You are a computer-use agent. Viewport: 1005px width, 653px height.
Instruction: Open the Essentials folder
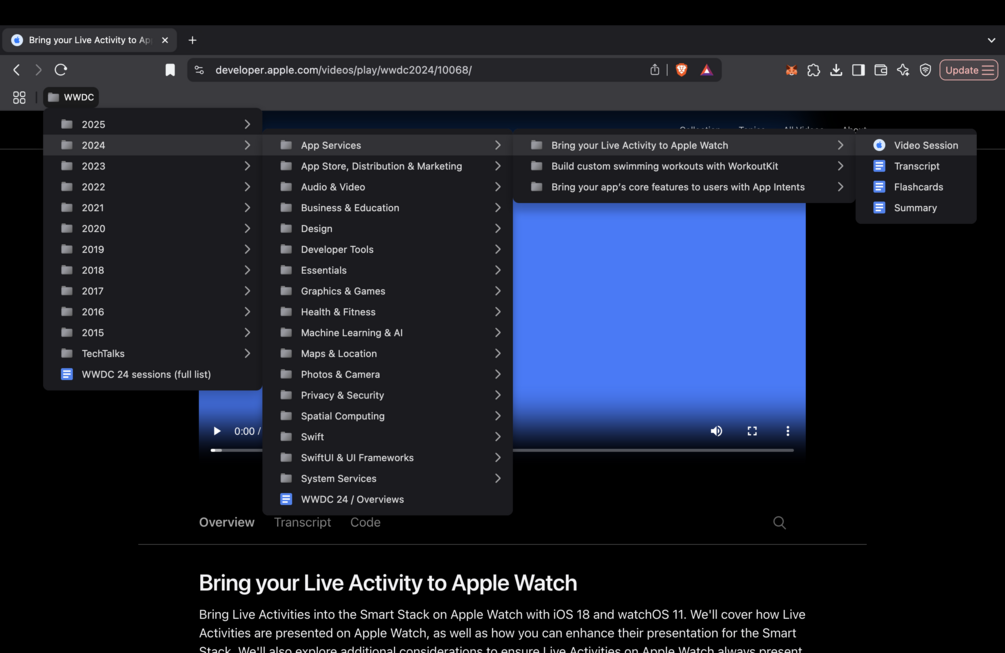[x=387, y=270]
